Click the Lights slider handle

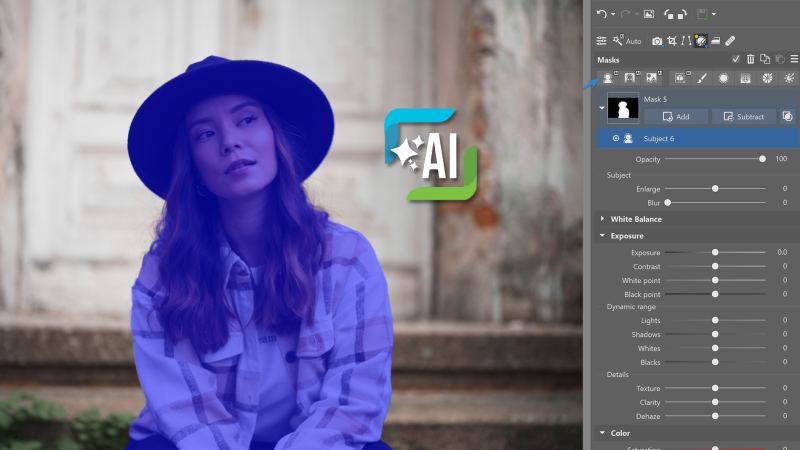(715, 320)
